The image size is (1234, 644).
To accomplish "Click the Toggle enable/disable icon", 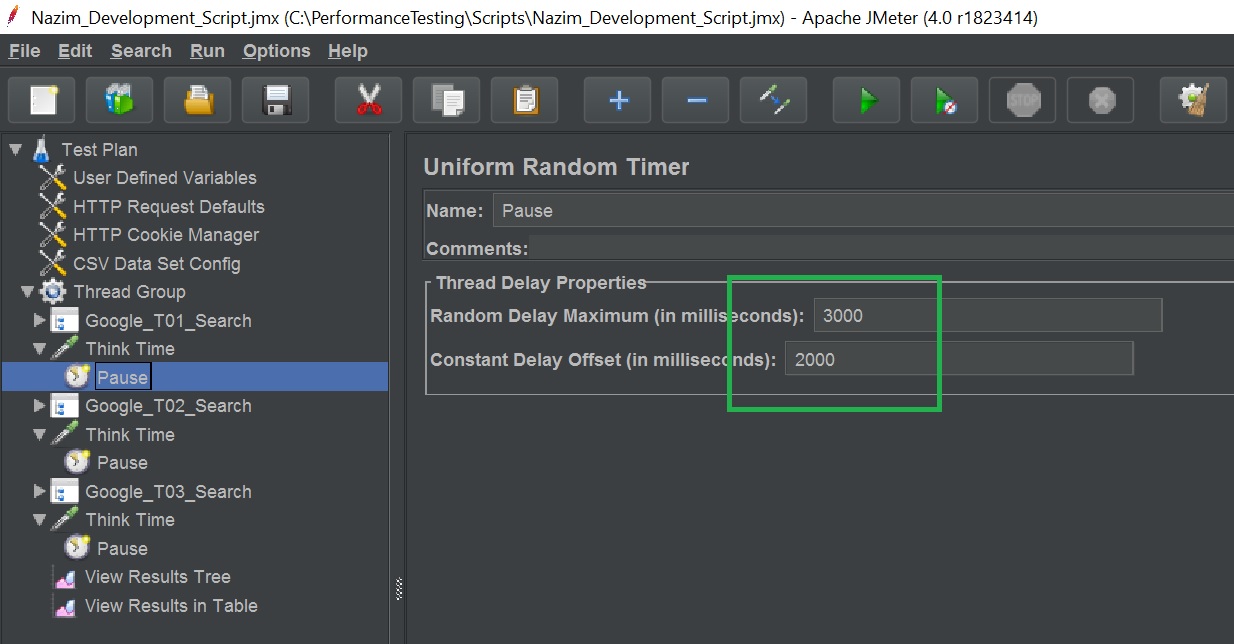I will pos(774,100).
